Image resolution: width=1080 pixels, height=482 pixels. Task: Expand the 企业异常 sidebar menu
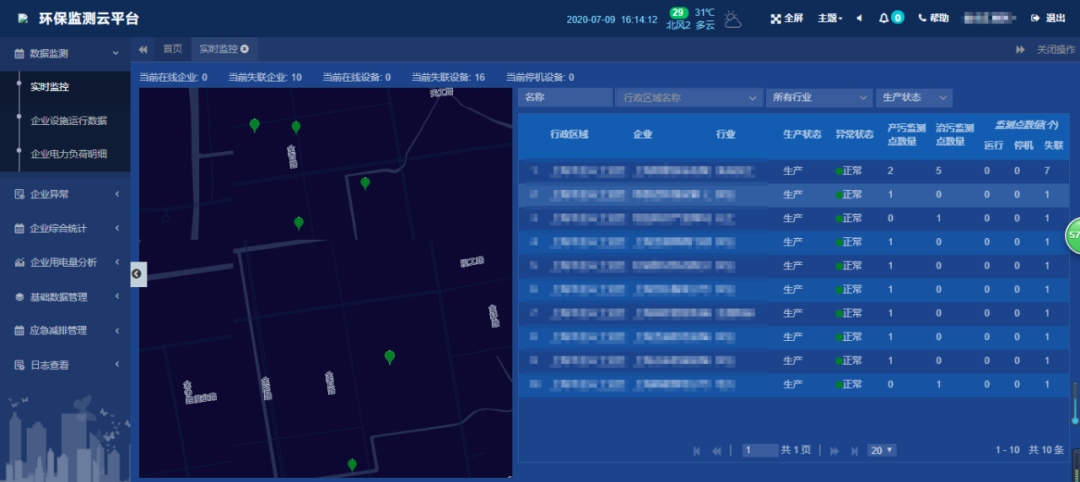(65, 194)
